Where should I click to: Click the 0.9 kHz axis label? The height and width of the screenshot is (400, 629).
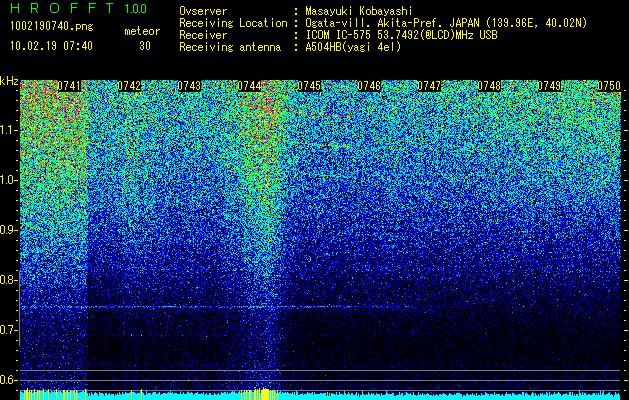(9, 230)
